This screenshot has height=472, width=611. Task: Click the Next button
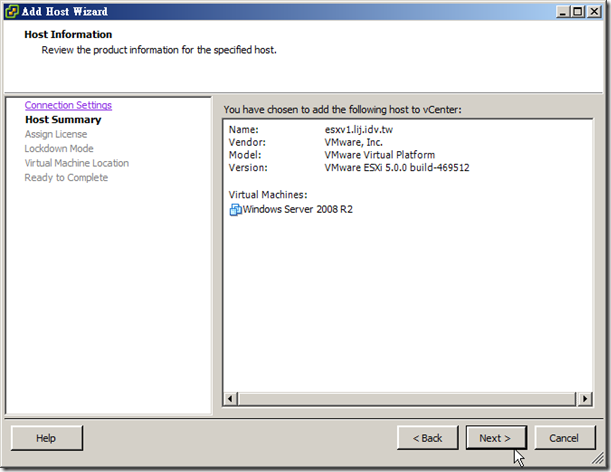point(496,438)
